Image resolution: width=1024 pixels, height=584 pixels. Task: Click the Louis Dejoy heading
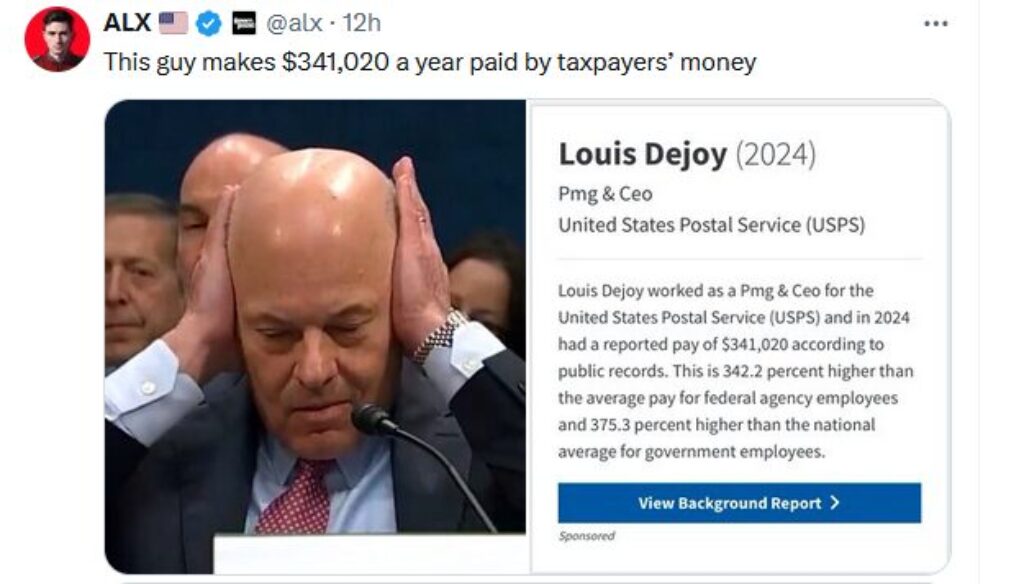point(643,154)
